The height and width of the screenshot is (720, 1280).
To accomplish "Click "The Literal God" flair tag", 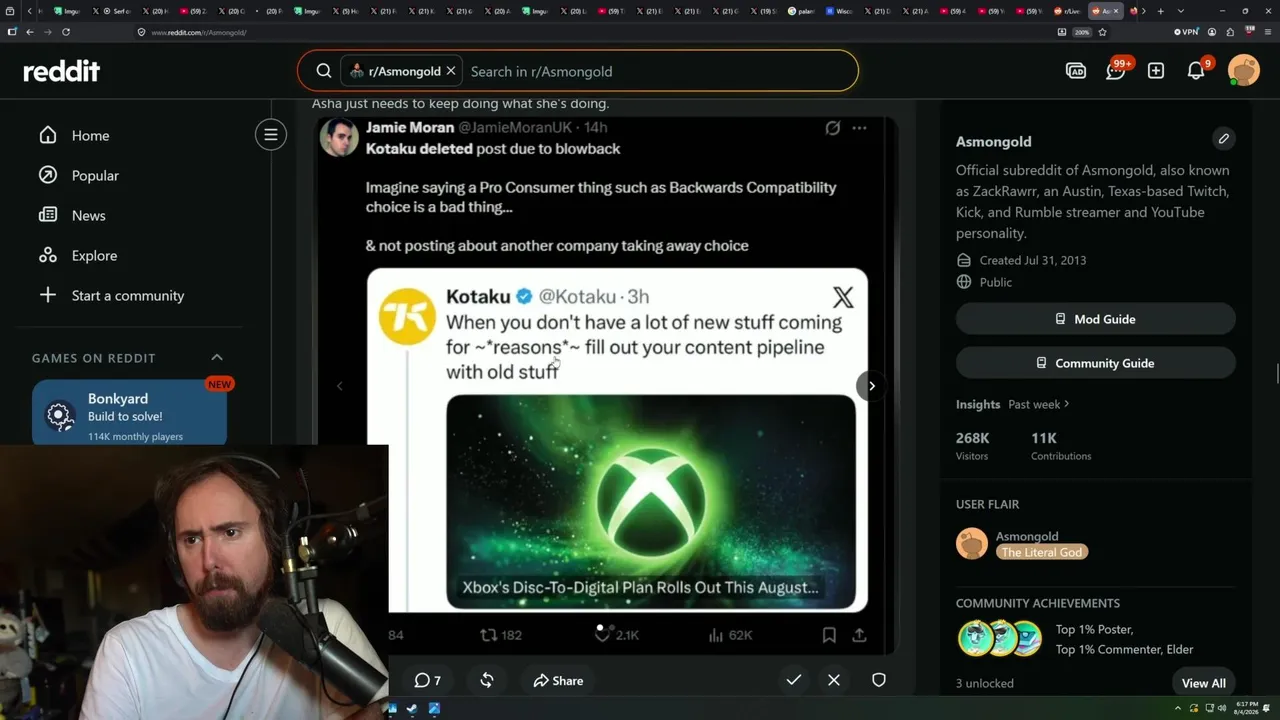I will (x=1042, y=552).
